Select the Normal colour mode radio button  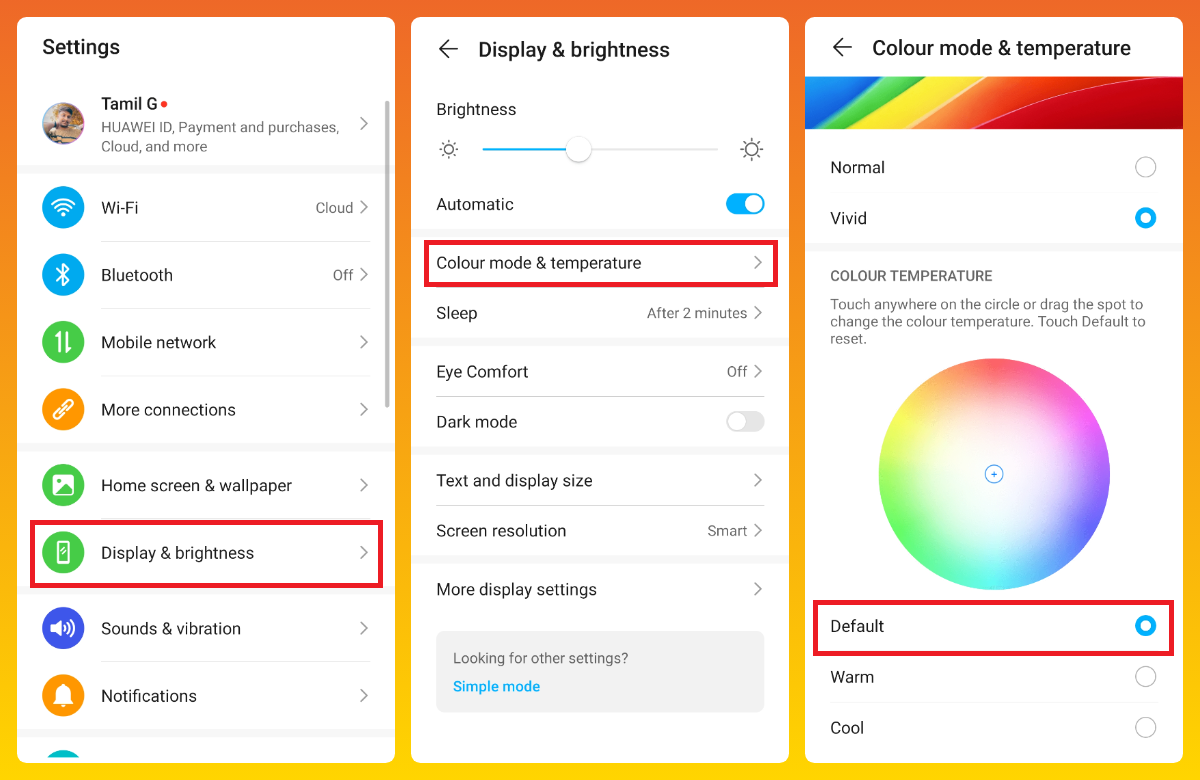click(1145, 167)
